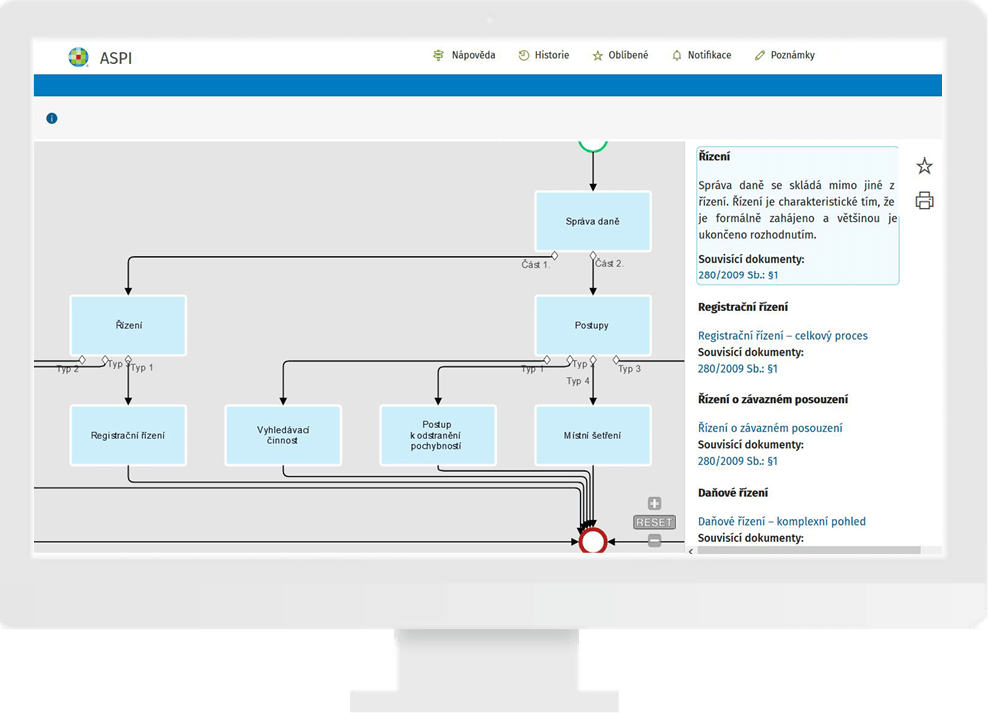Reset the diagram zoom with RESET
The width and height of the screenshot is (988, 713).
[654, 522]
